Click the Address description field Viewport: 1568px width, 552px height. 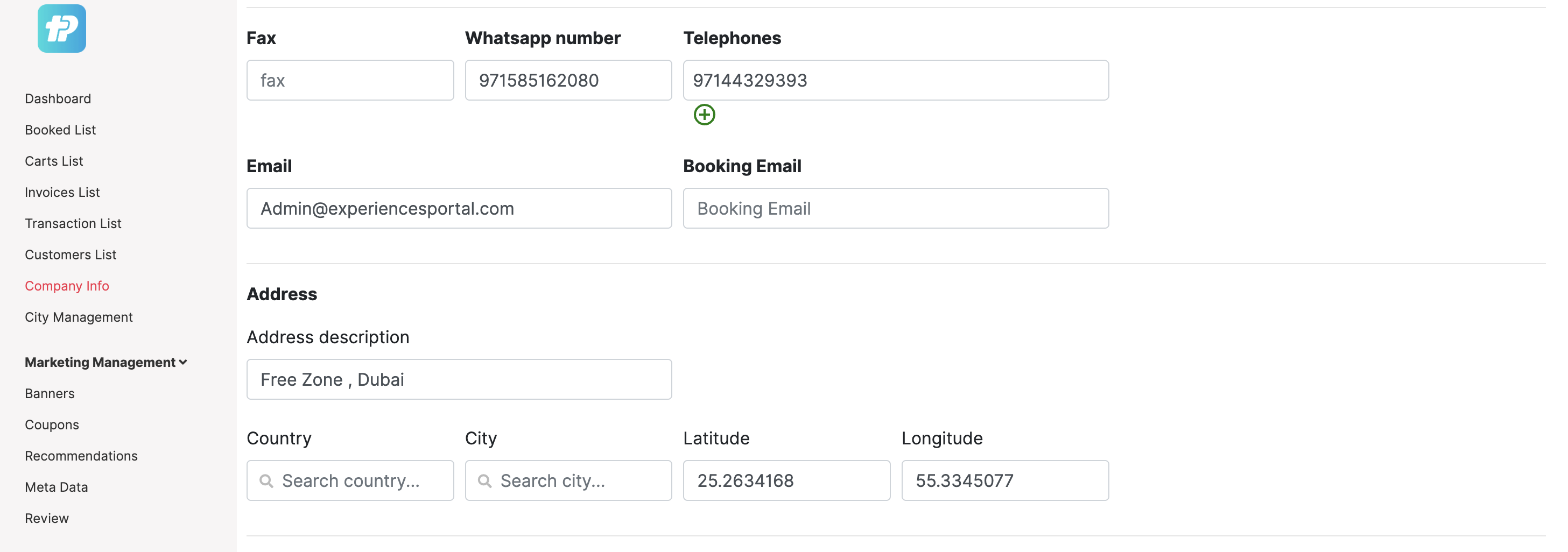pyautogui.click(x=459, y=379)
